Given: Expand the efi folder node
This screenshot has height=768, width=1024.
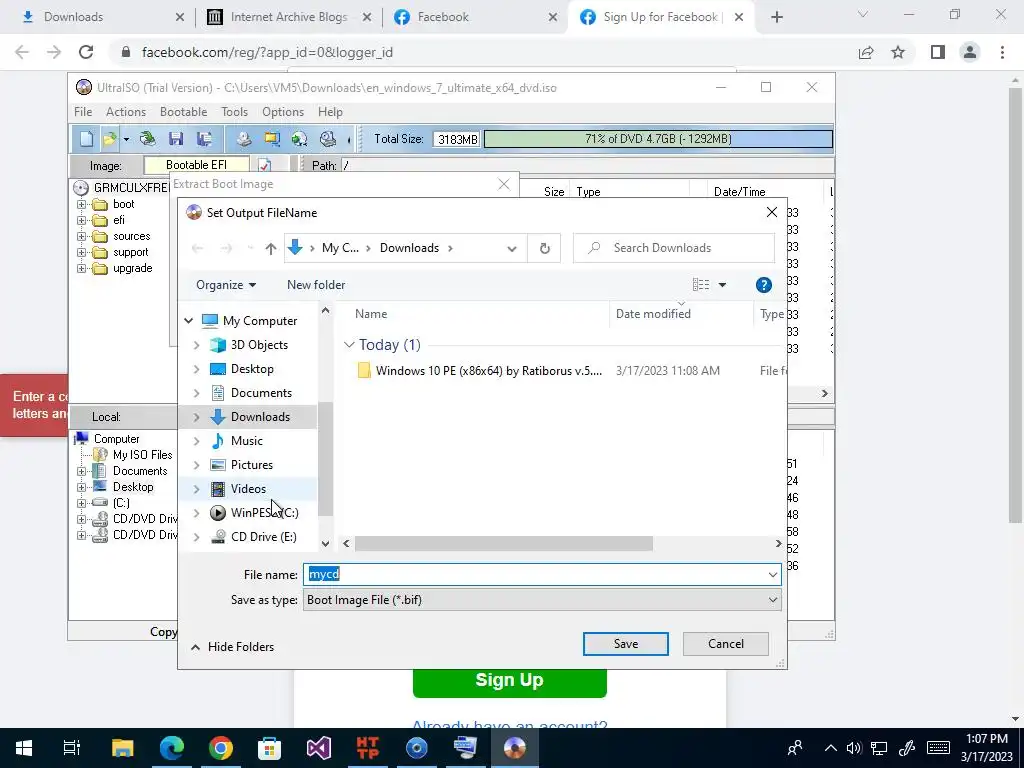Looking at the screenshot, I should (x=82, y=220).
